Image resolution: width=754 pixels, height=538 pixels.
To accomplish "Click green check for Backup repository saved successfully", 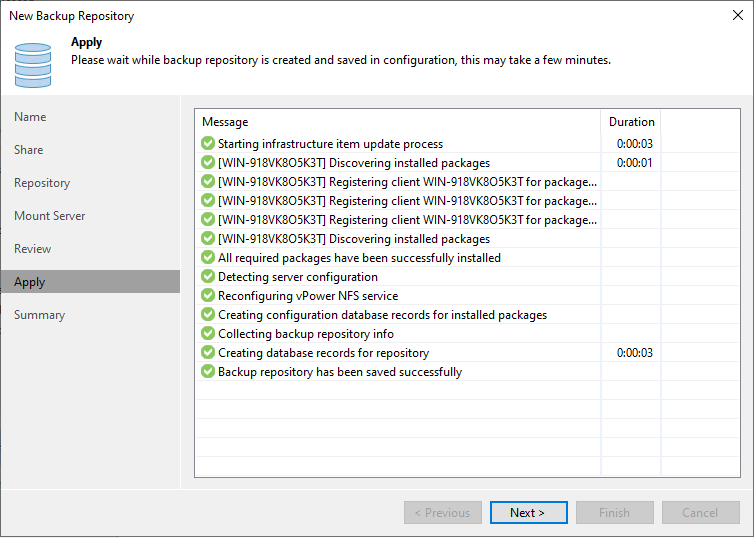I will [x=208, y=371].
